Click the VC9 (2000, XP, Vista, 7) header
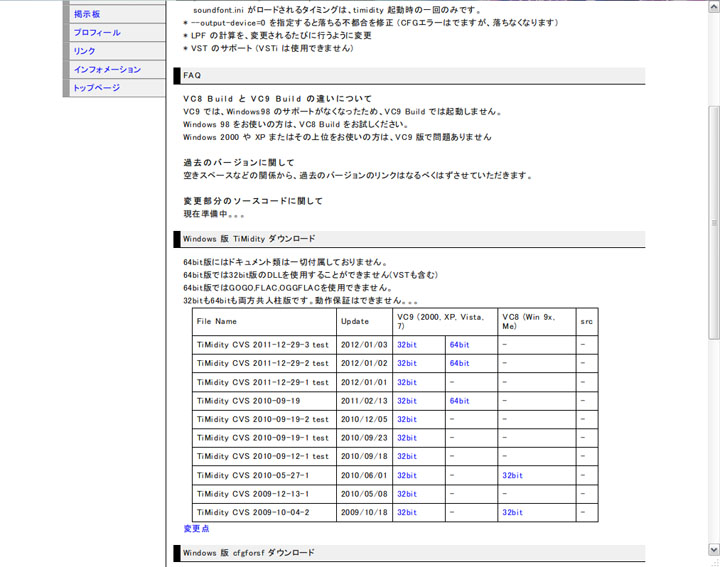Viewport: 720px width, 567px height. (445, 321)
